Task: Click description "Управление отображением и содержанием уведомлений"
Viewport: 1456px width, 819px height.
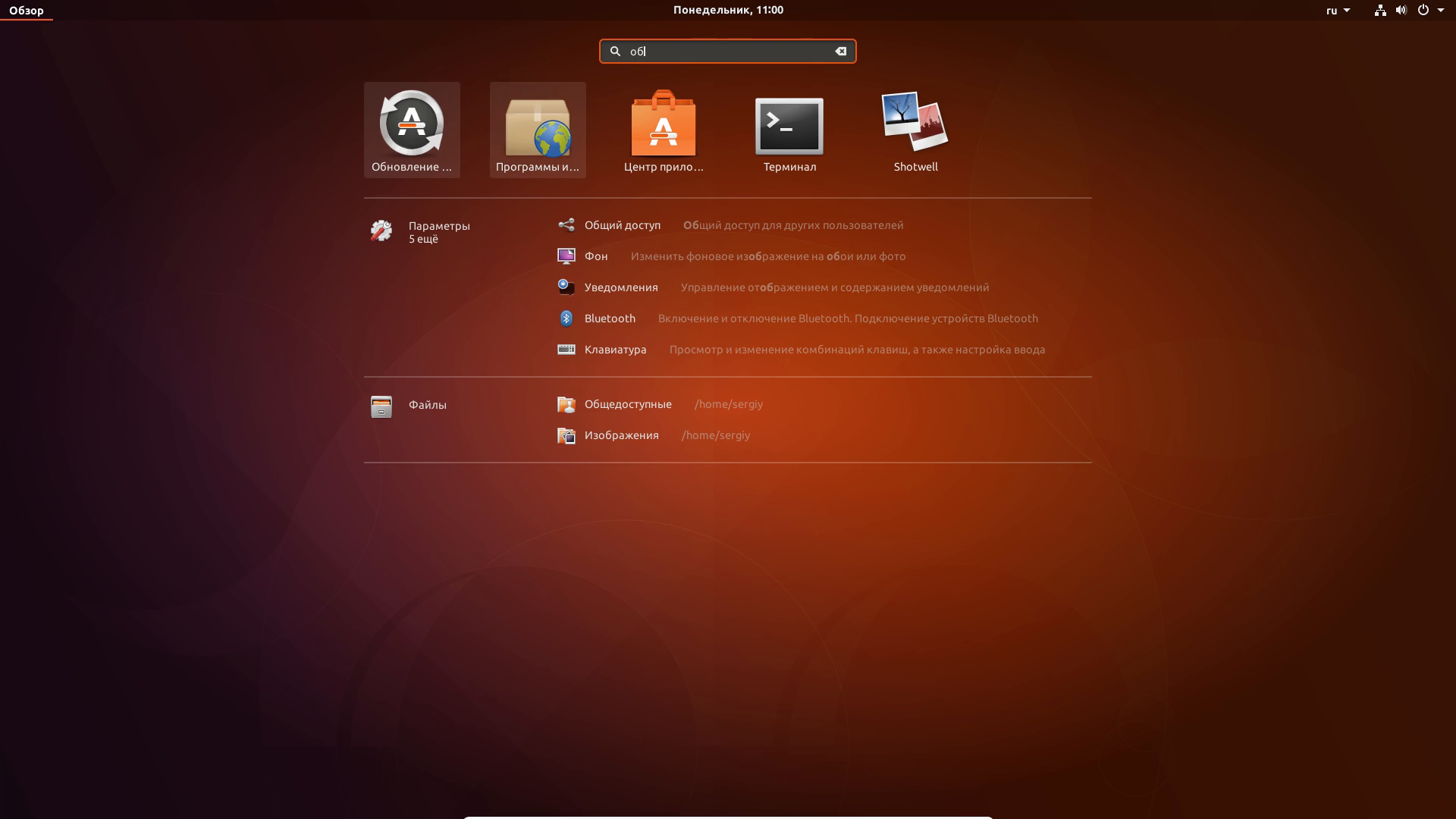Action: [x=835, y=287]
